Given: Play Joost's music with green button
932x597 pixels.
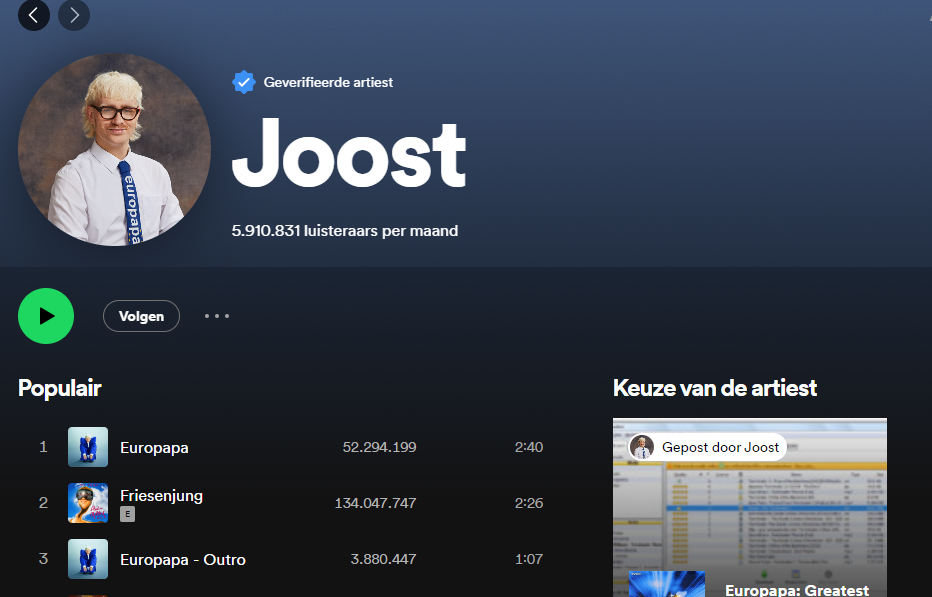Looking at the screenshot, I should [46, 316].
